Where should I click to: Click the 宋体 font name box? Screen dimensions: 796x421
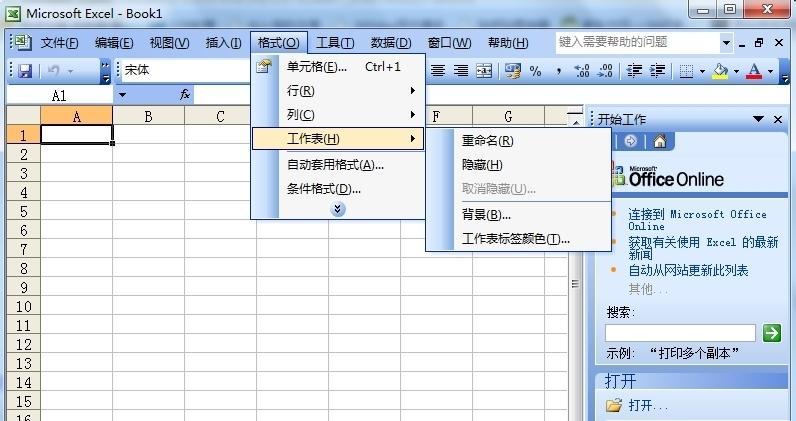(x=185, y=71)
